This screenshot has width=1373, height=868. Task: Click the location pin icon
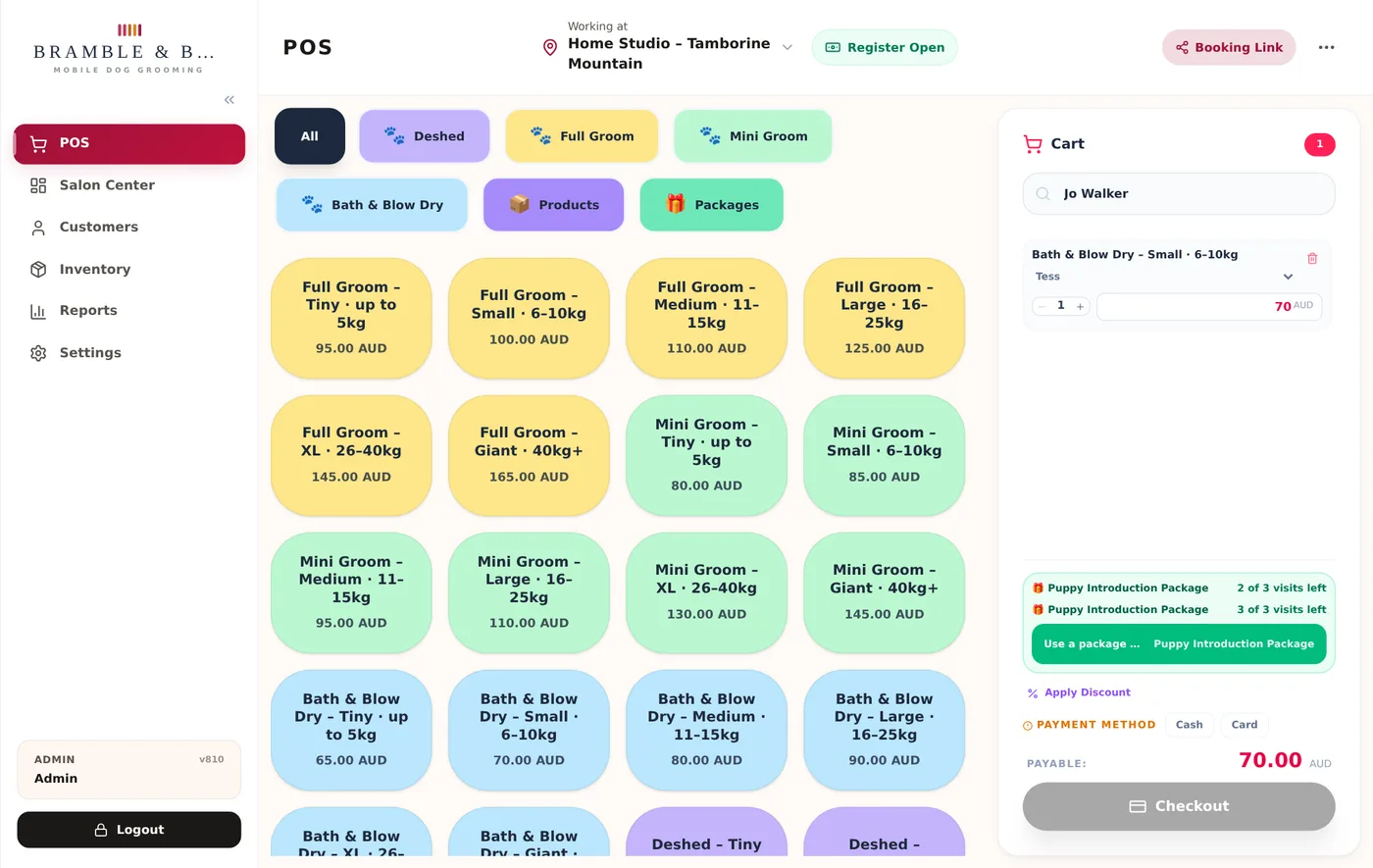(550, 47)
